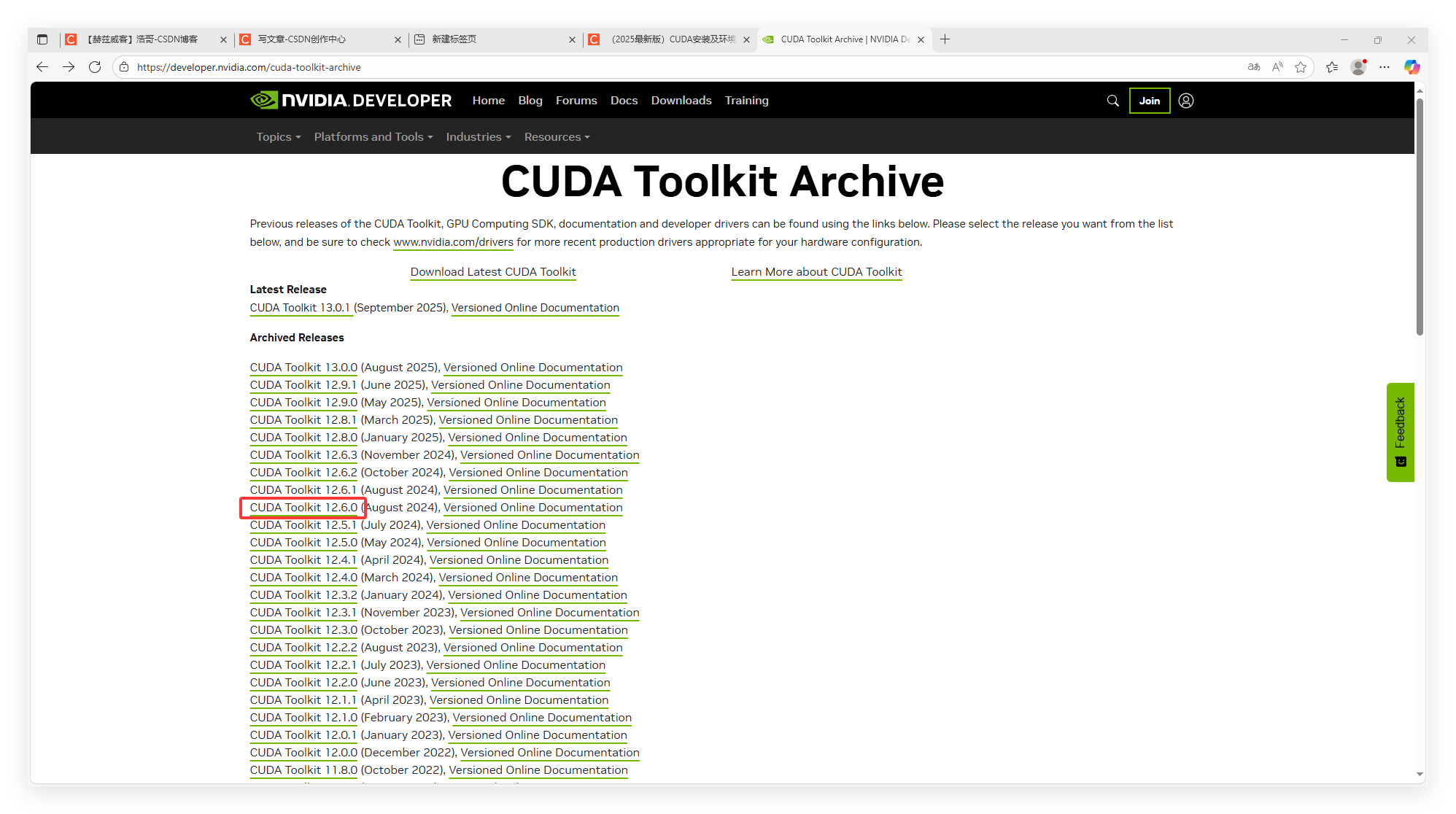This screenshot has height=814, width=1456.
Task: Open the favorites list icon
Action: tap(1332, 67)
